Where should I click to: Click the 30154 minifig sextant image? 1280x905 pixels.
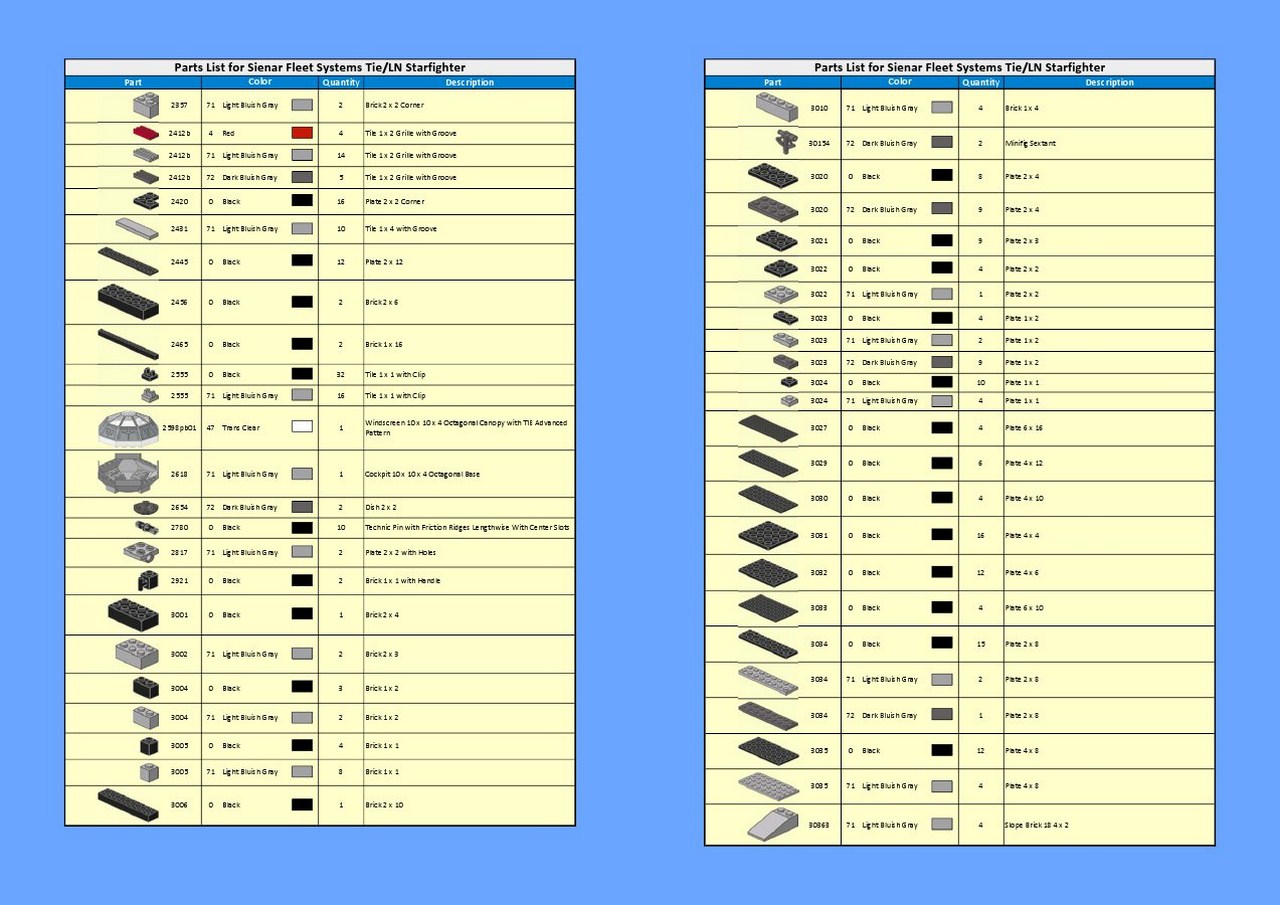[x=786, y=143]
